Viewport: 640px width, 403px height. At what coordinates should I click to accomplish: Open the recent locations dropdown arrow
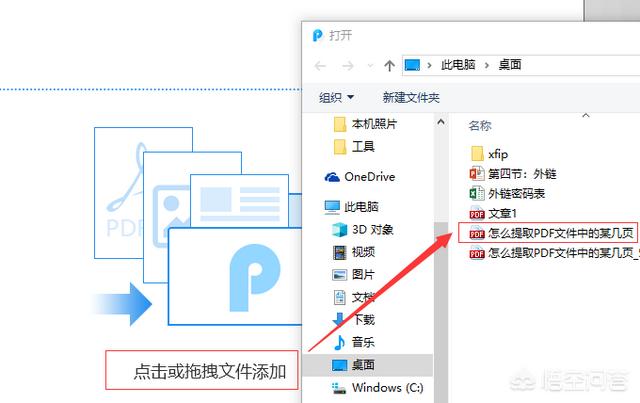pos(366,65)
